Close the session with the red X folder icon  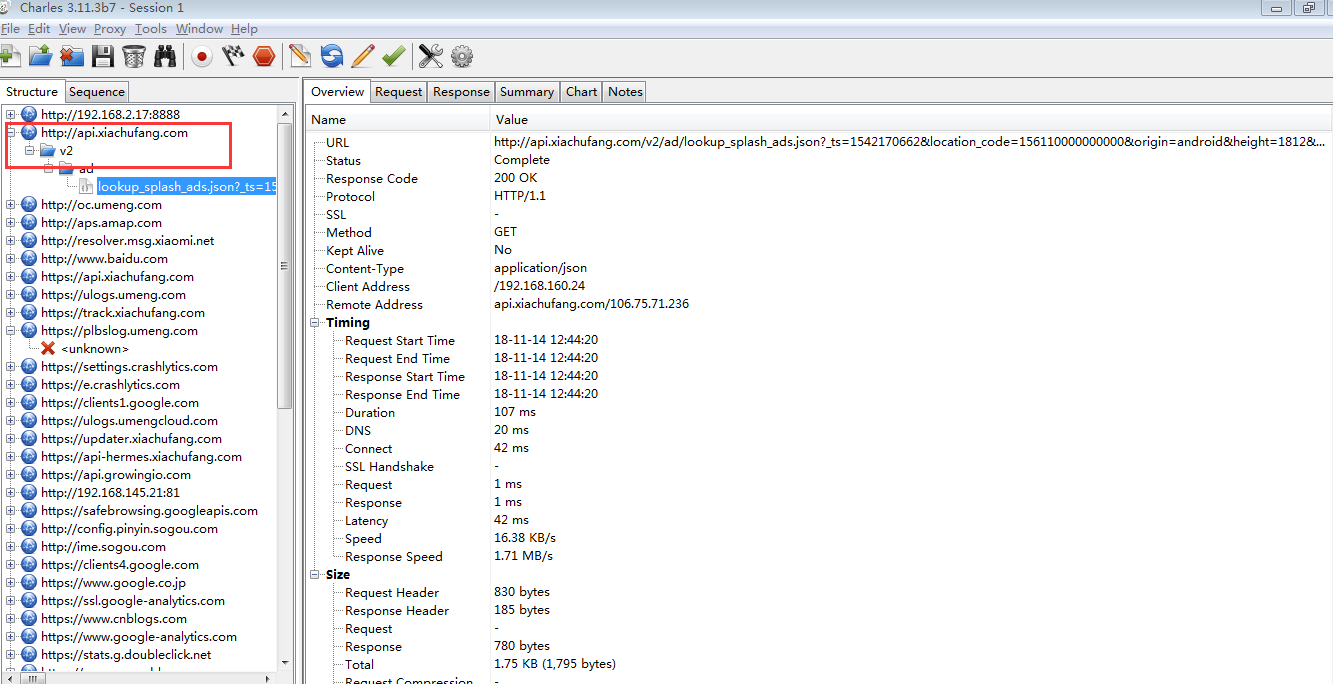point(71,56)
